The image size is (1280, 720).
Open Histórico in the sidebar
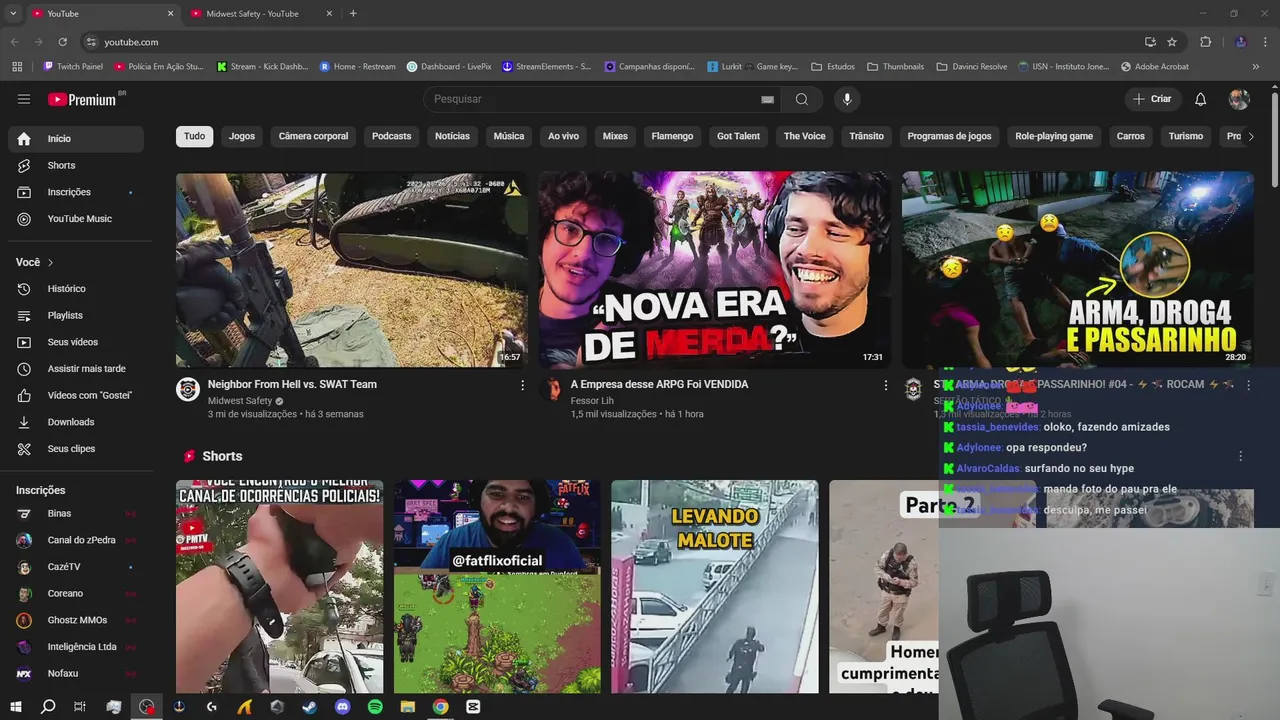[x=76, y=289]
